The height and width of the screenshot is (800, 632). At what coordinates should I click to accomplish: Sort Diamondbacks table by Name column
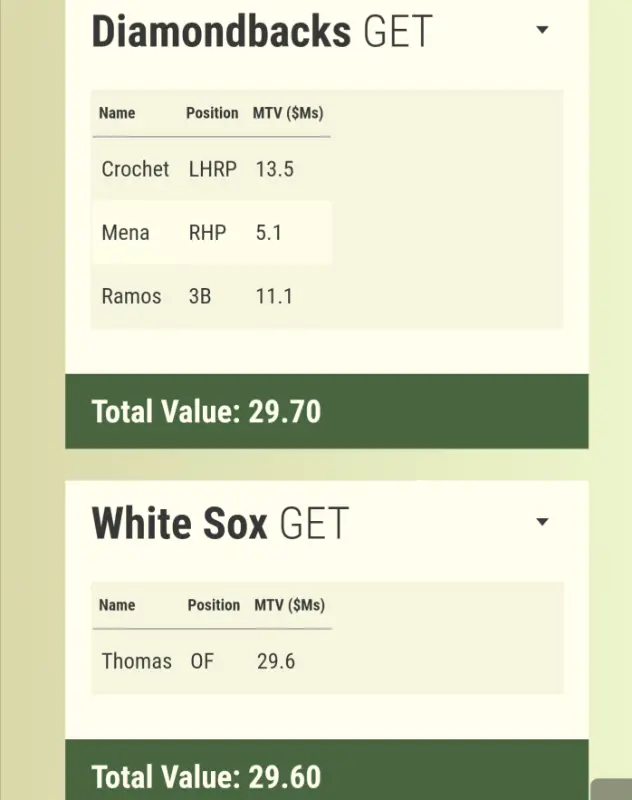[117, 113]
